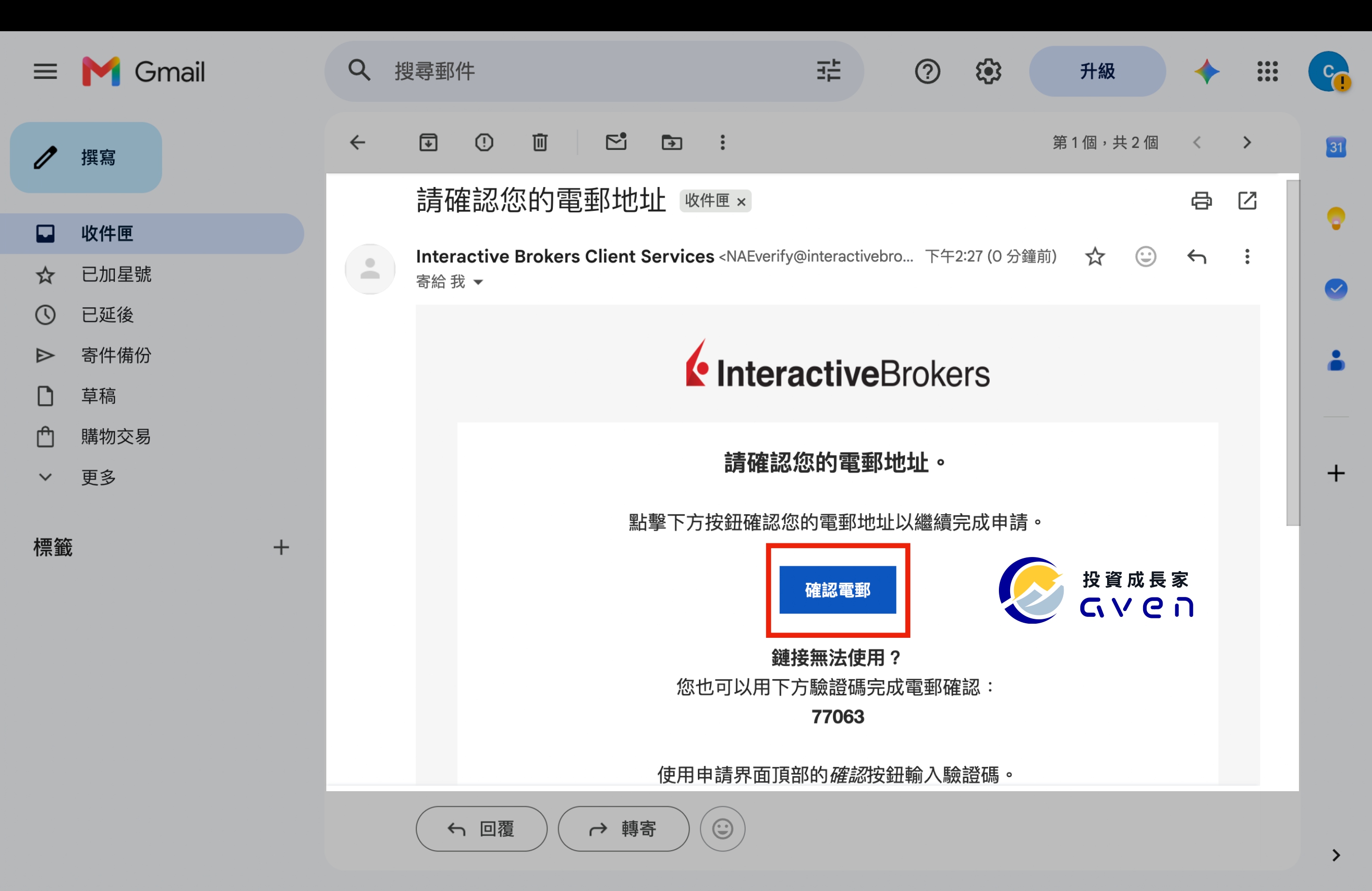Screen dimensions: 1372x891
Task: Go back to inbox with arrow
Action: (357, 142)
